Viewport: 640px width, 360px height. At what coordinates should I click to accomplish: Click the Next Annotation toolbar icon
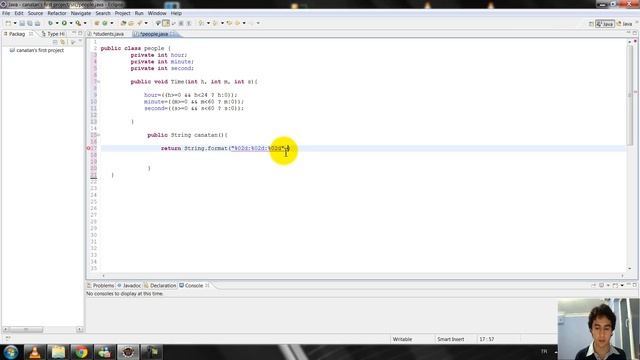tap(201, 23)
